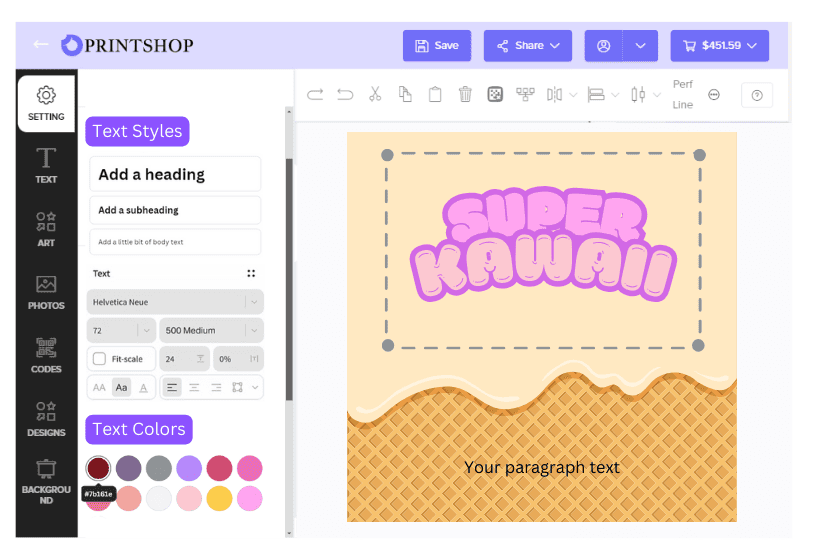Select the salmon color swatch
The image size is (819, 547).
click(x=128, y=498)
